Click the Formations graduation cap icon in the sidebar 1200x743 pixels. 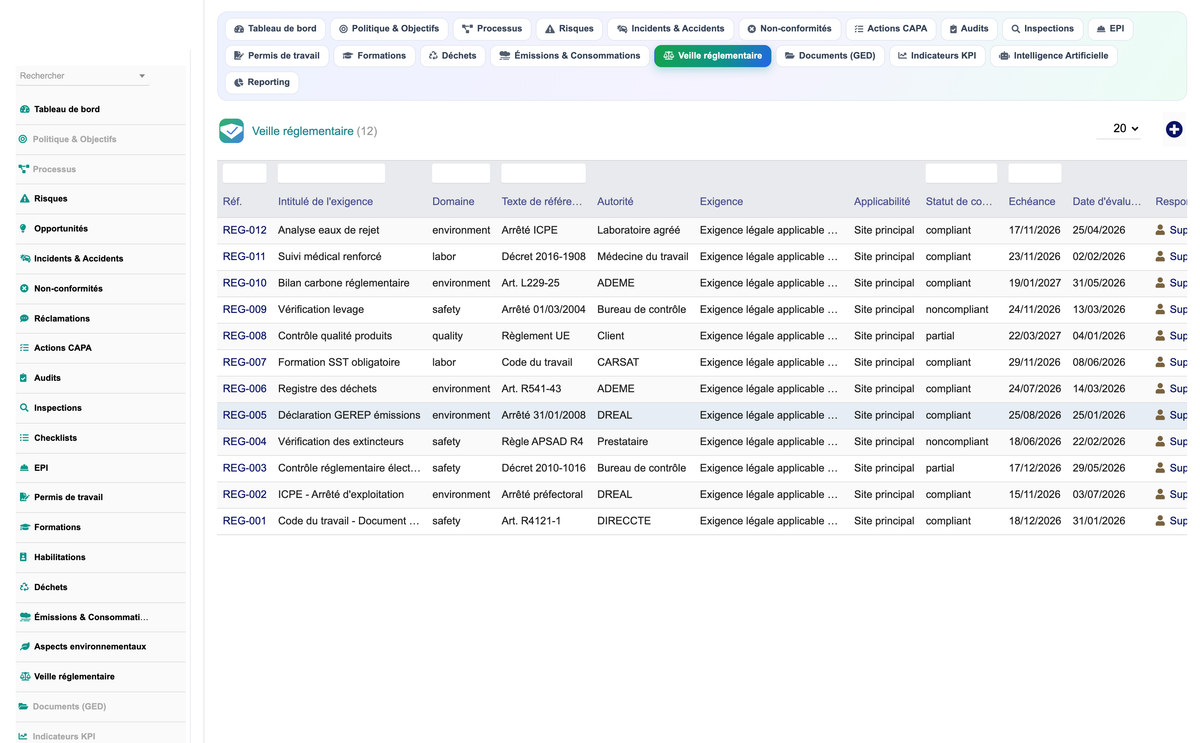click(24, 527)
